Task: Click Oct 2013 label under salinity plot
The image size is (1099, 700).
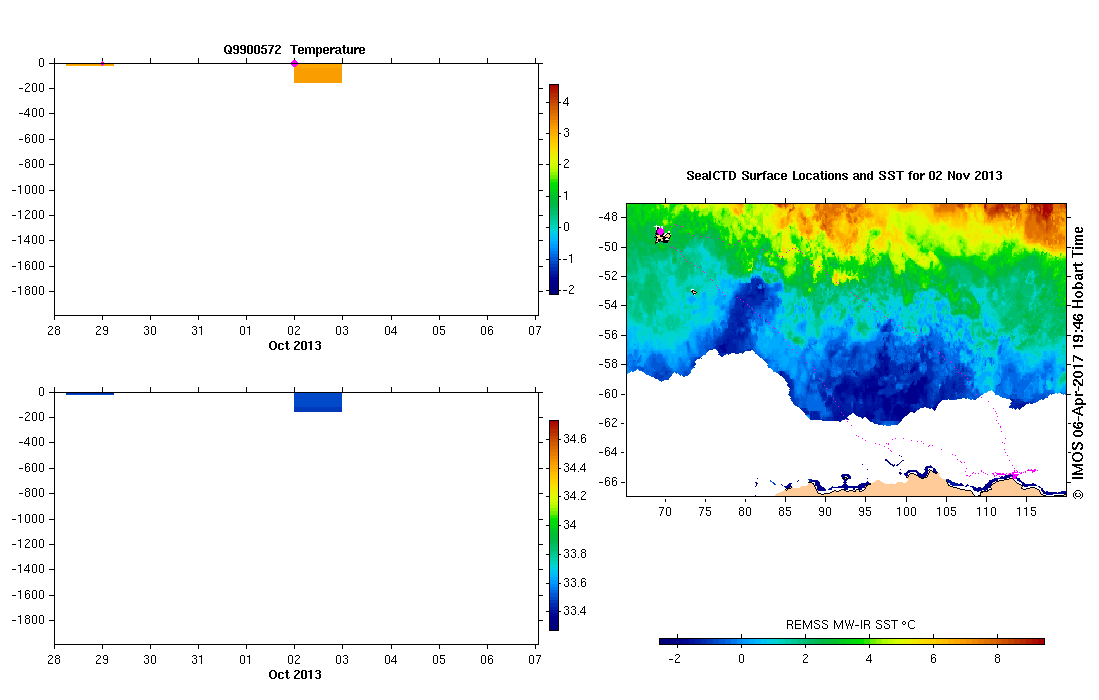Action: click(295, 675)
